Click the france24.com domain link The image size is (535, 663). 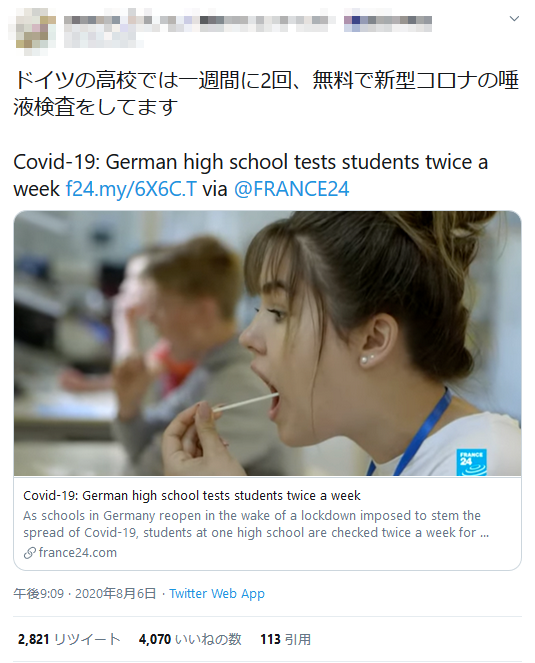(x=78, y=553)
